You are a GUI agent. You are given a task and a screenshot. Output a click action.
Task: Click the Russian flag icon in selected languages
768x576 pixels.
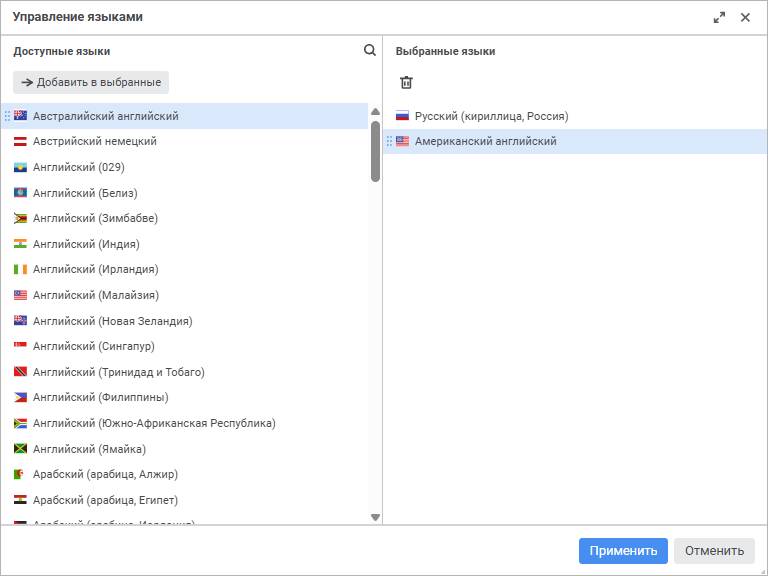click(402, 116)
